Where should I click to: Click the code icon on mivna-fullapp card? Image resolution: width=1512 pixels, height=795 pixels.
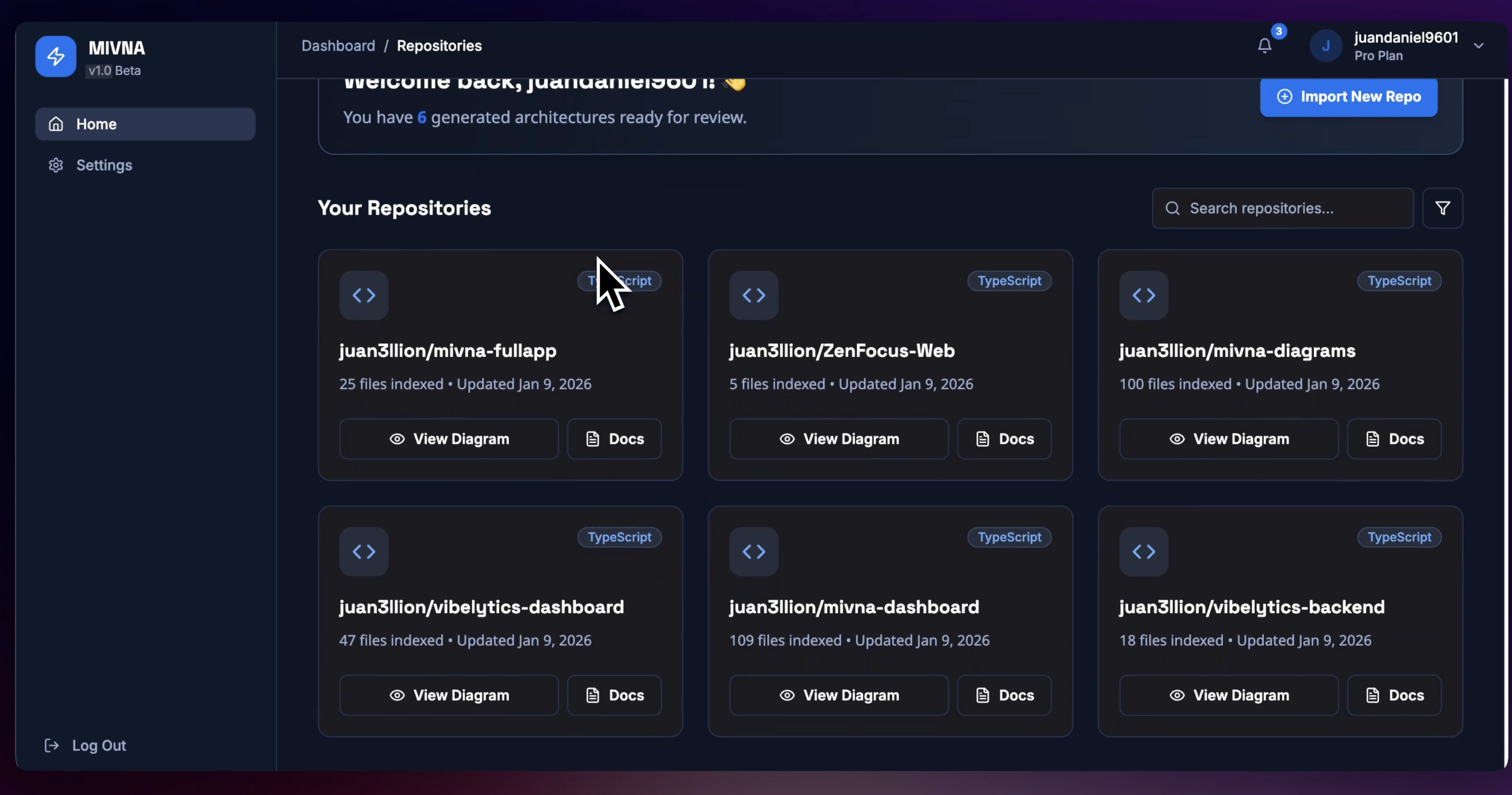pyautogui.click(x=364, y=295)
